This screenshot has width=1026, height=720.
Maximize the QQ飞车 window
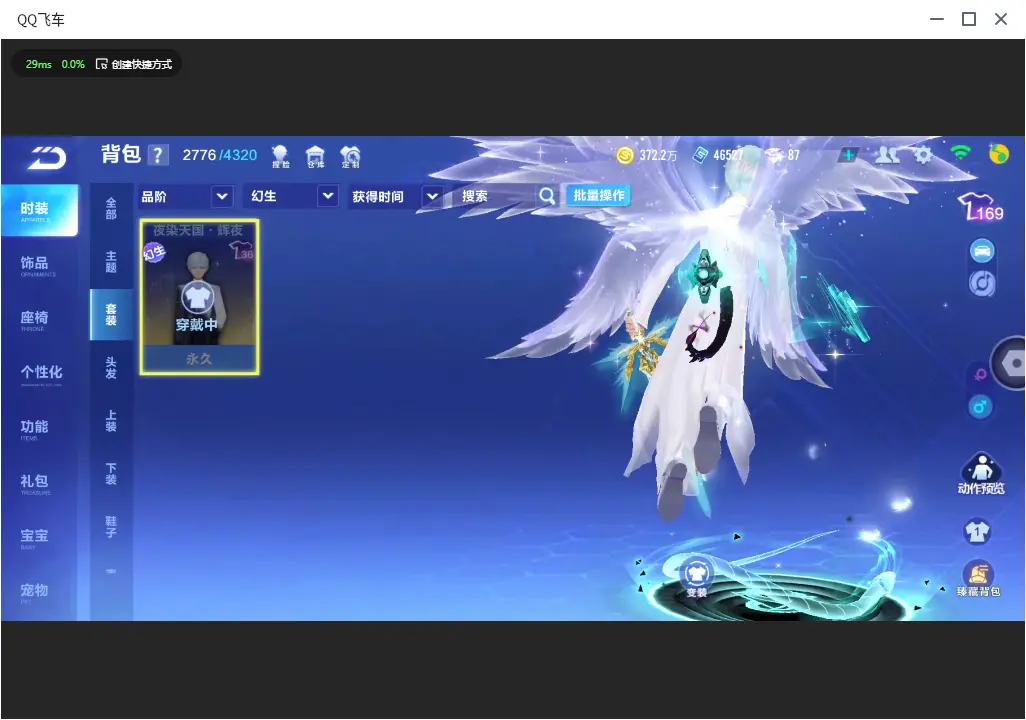[x=969, y=19]
